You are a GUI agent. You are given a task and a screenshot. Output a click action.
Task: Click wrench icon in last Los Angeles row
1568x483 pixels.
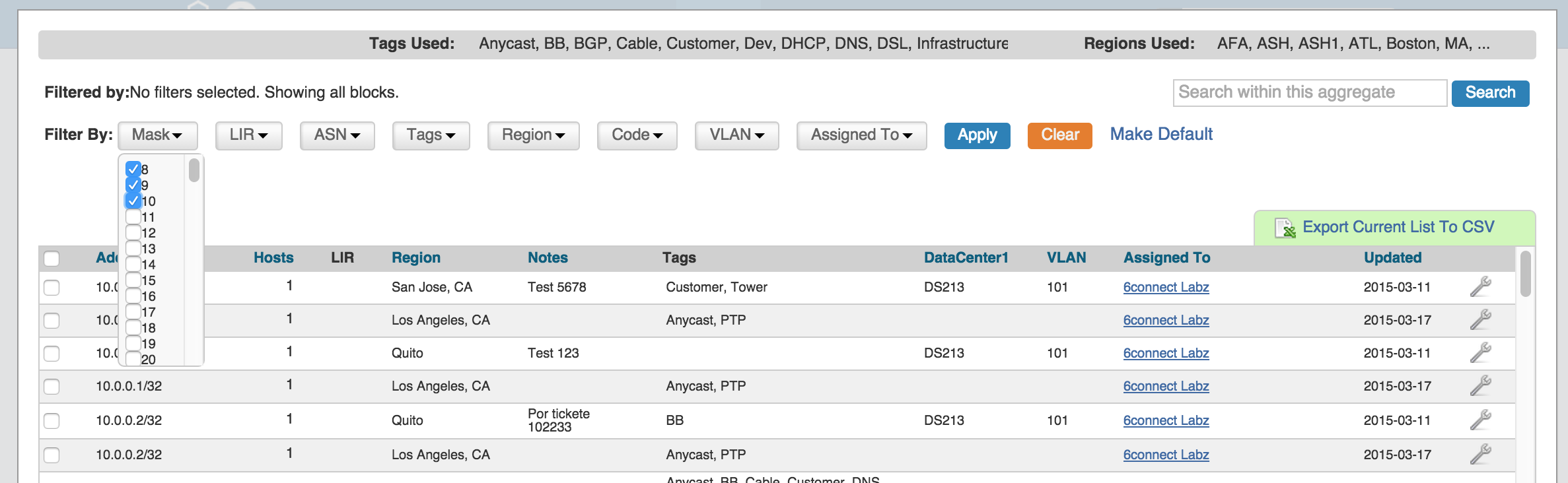click(1480, 455)
